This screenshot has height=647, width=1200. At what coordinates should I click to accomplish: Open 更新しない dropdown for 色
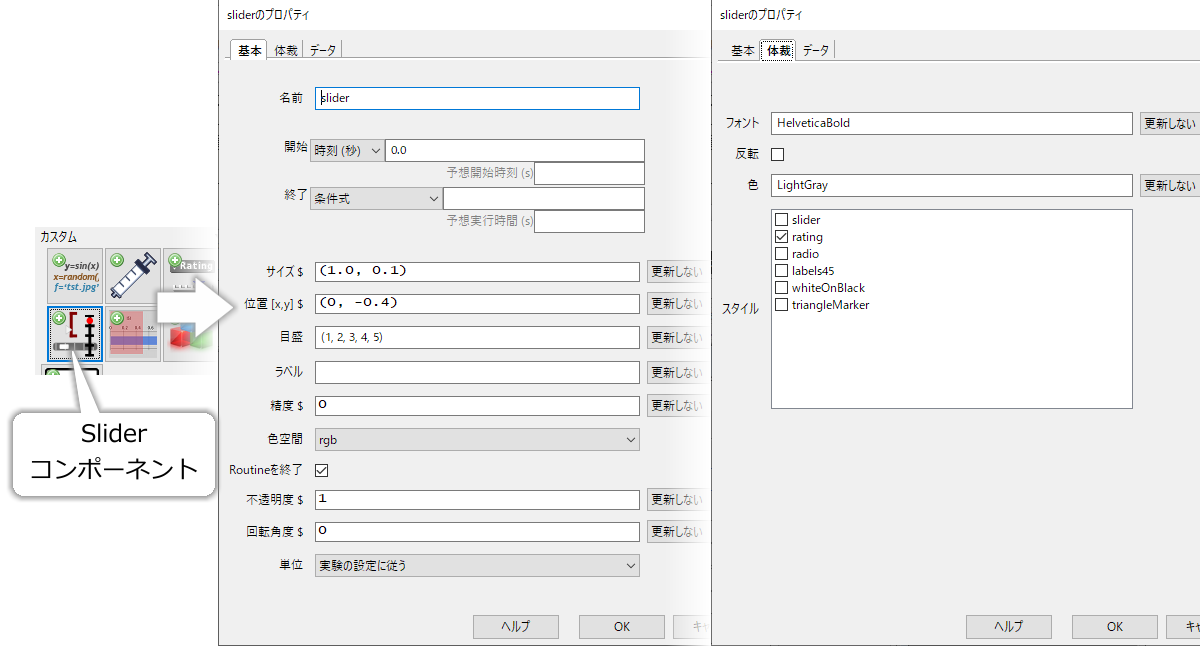tap(1170, 185)
